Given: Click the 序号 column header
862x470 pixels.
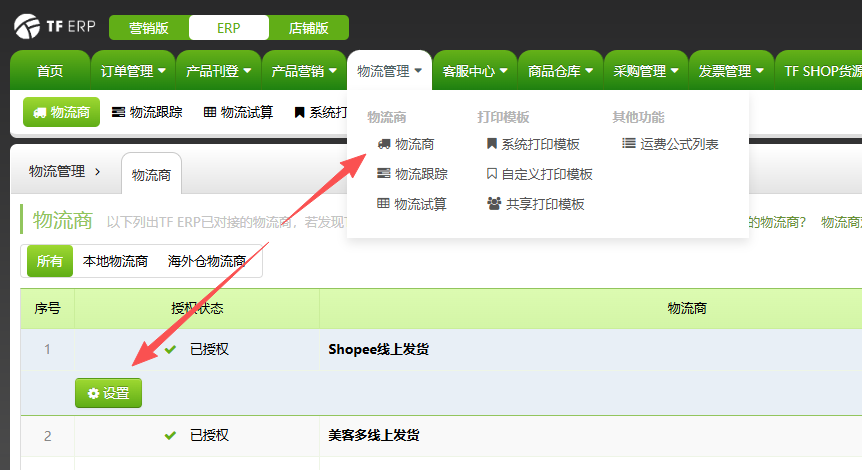Looking at the screenshot, I should (47, 308).
